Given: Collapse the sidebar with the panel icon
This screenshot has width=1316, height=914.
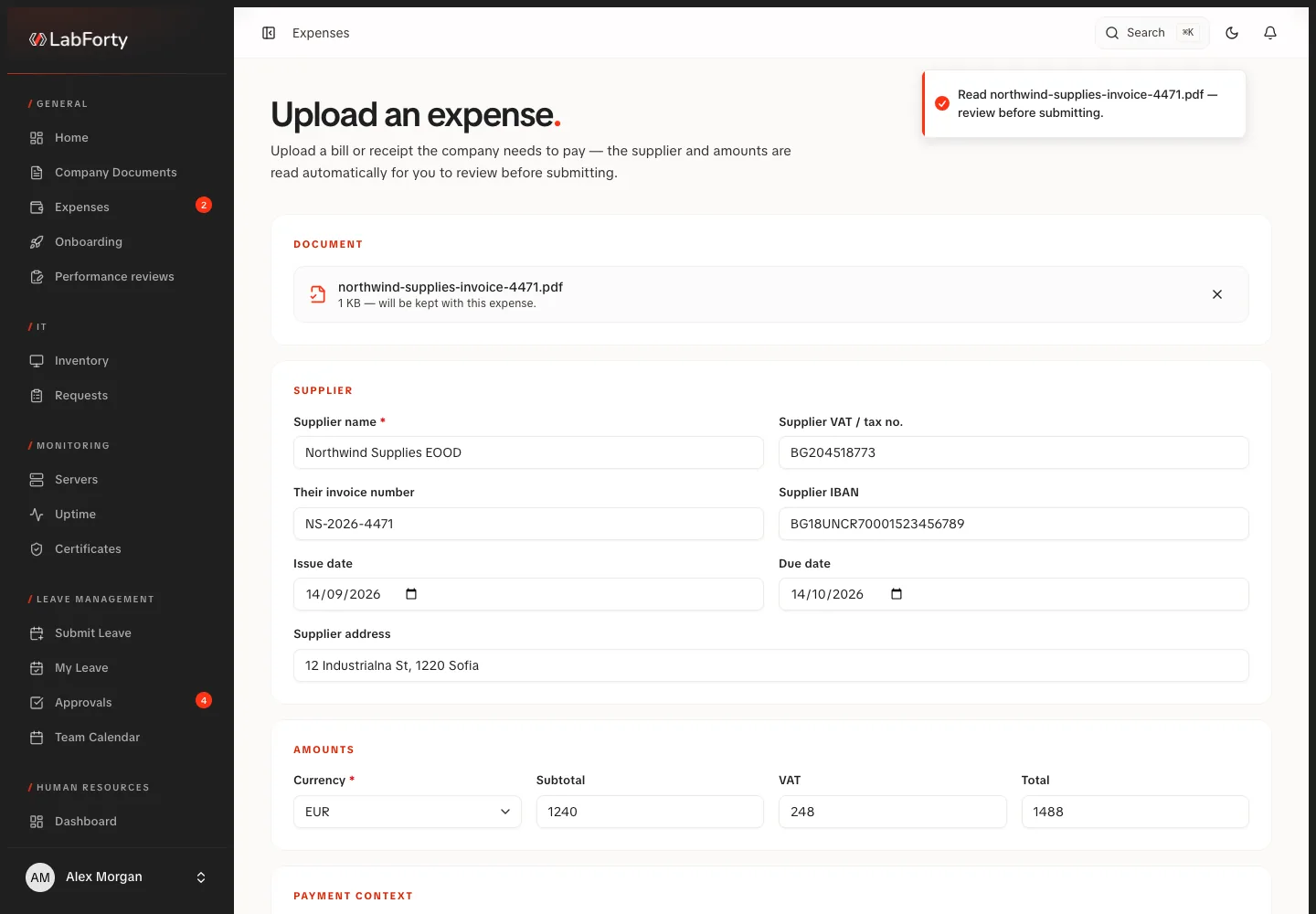Looking at the screenshot, I should tap(269, 33).
